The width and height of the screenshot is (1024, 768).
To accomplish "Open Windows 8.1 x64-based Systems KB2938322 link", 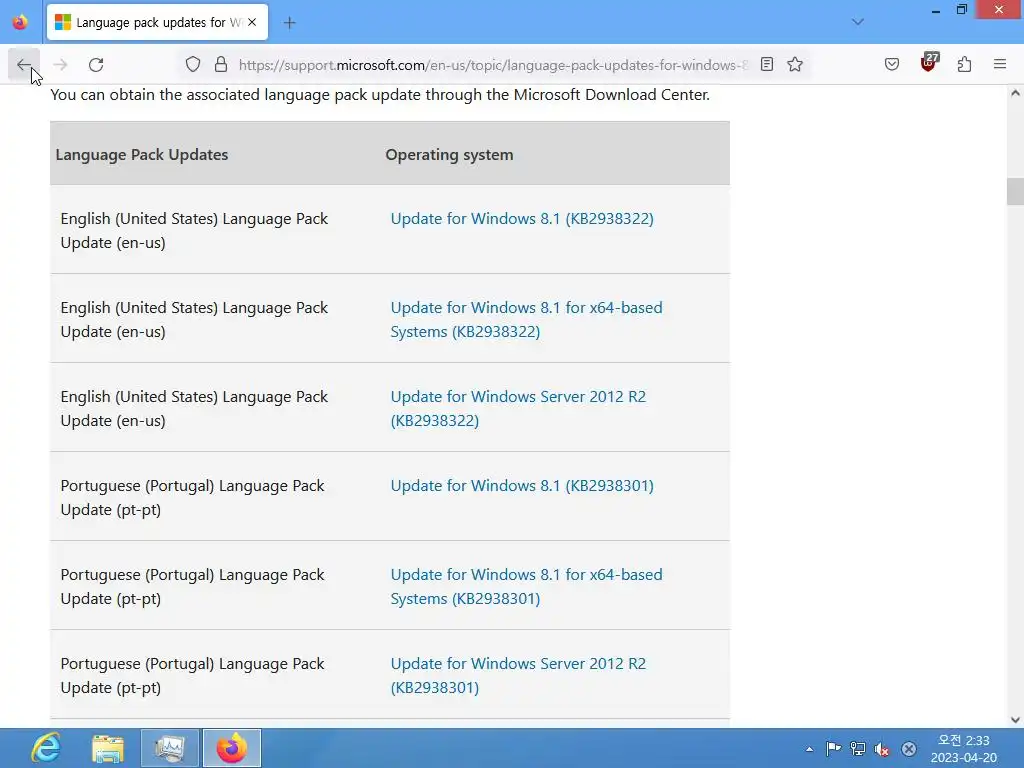I will pos(526,319).
